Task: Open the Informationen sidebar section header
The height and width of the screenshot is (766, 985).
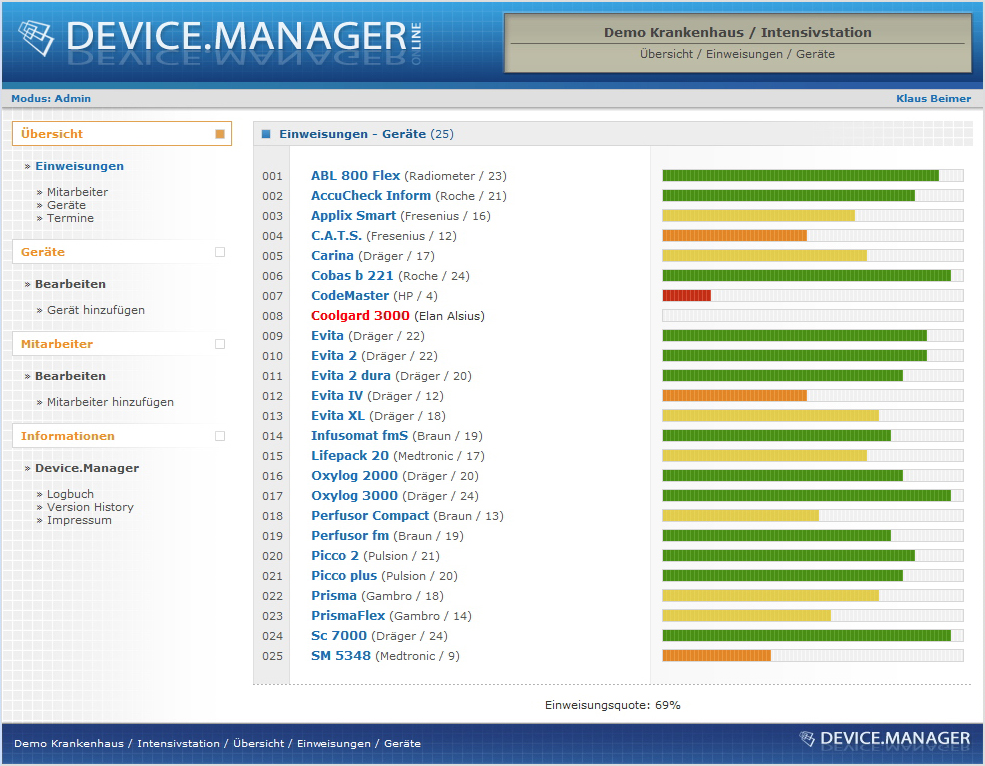Action: pos(122,436)
